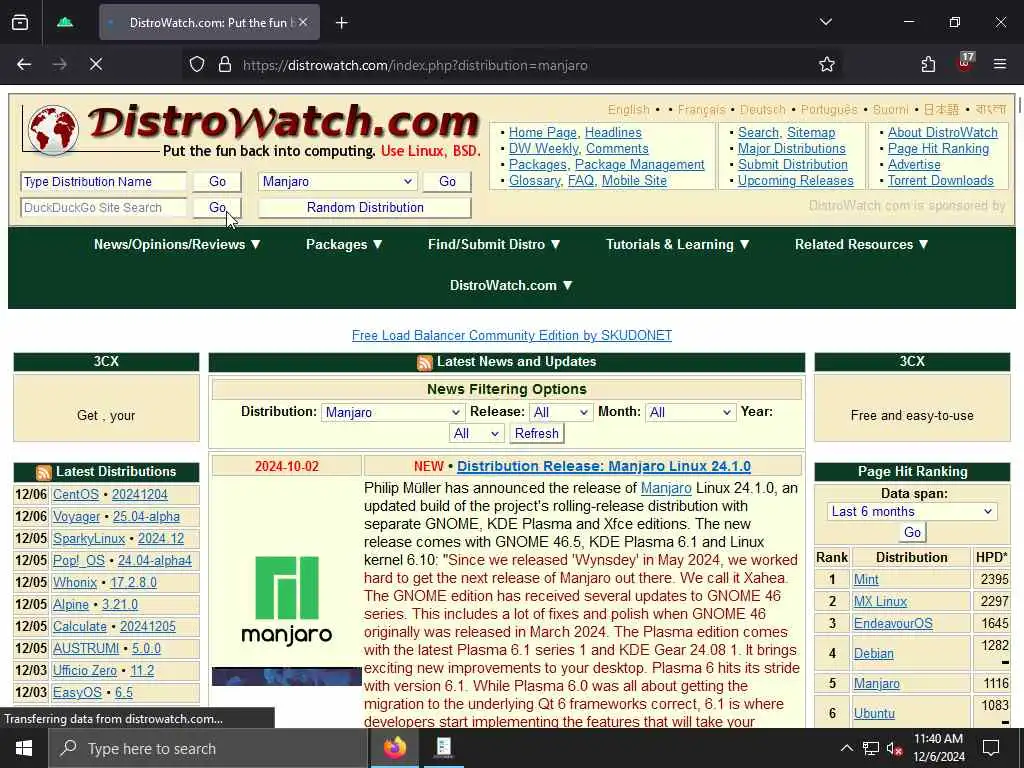Open the Year filter dropdown

tap(477, 433)
